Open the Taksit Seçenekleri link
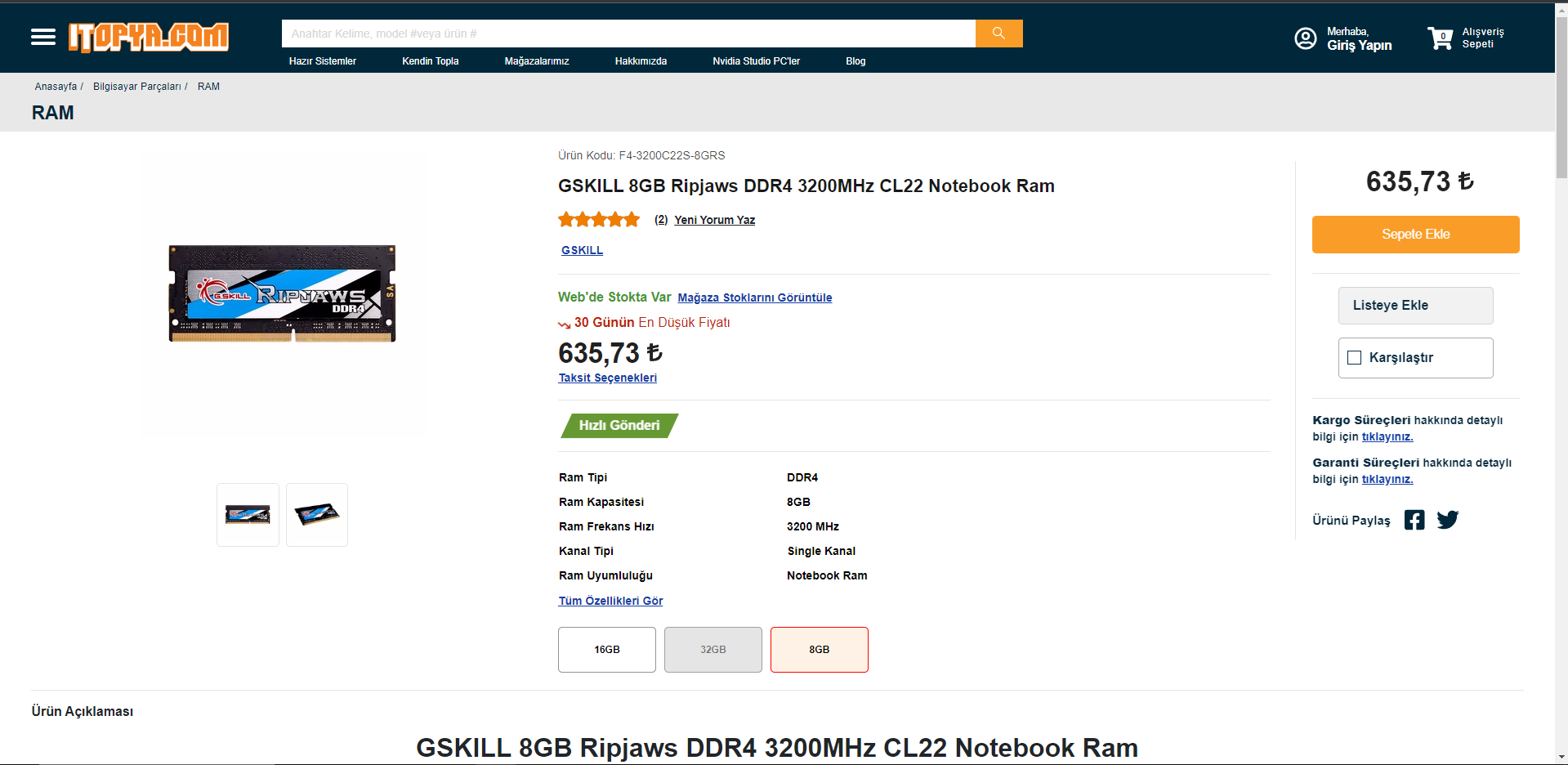Viewport: 1568px width, 765px height. coord(608,378)
